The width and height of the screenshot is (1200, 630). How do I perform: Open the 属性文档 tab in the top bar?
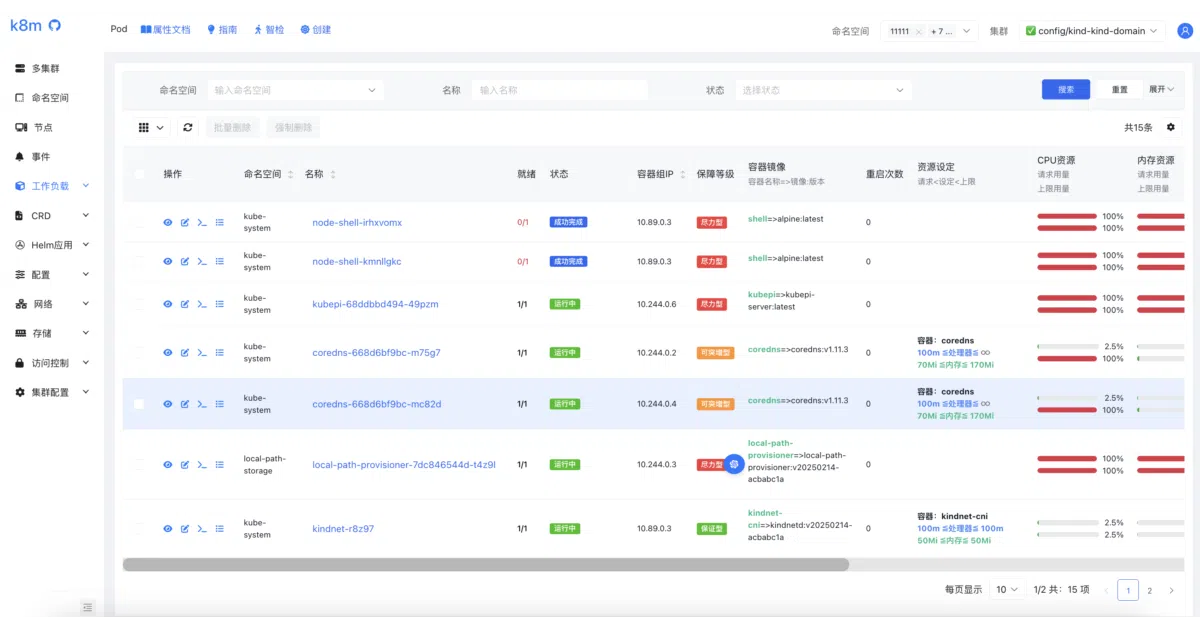click(165, 30)
